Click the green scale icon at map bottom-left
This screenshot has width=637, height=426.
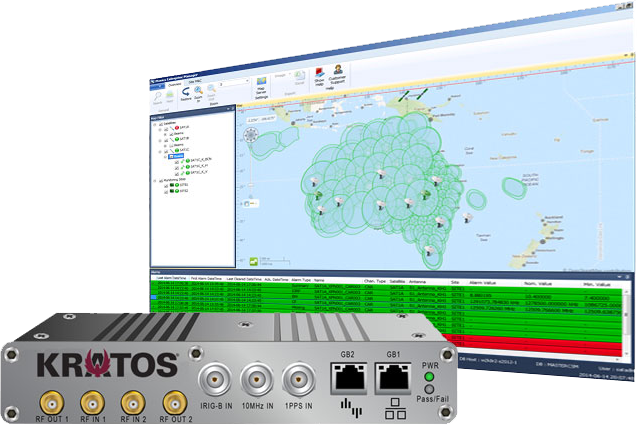click(254, 261)
